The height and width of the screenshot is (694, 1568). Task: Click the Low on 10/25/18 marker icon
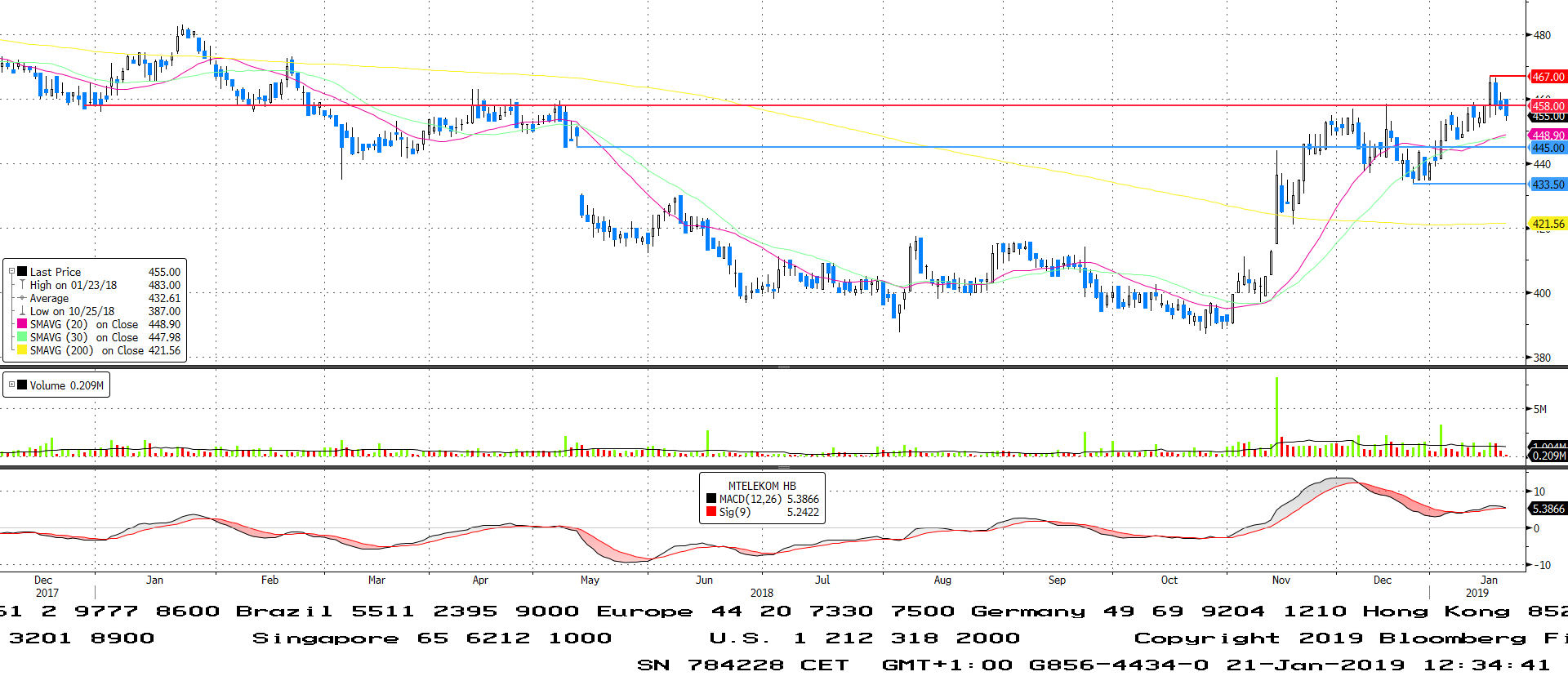(22, 310)
